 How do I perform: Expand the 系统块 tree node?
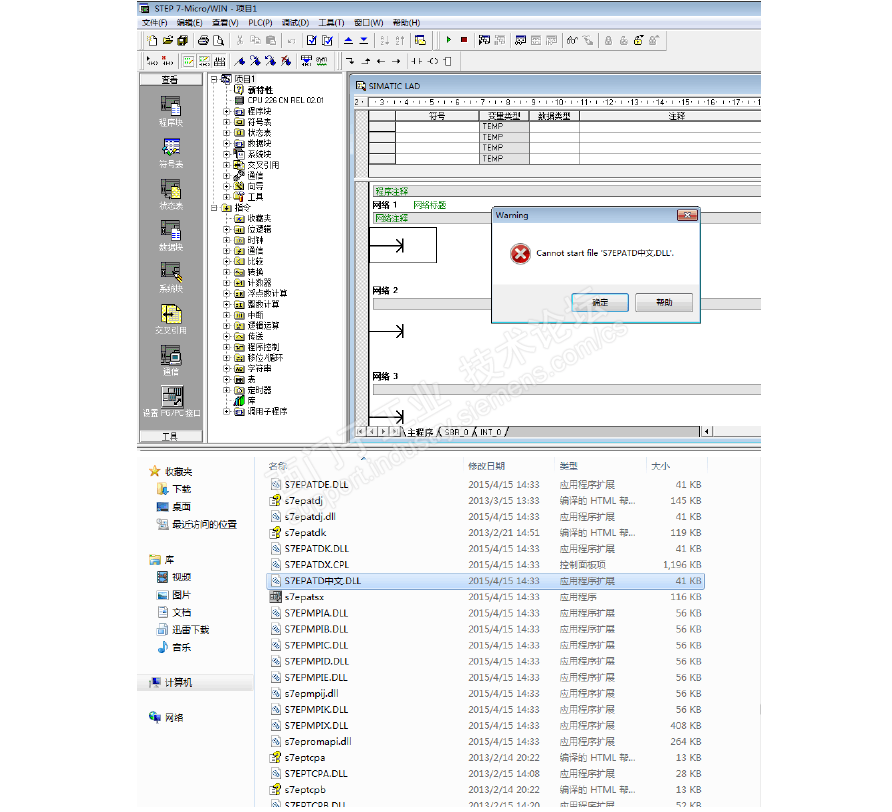[x=226, y=154]
